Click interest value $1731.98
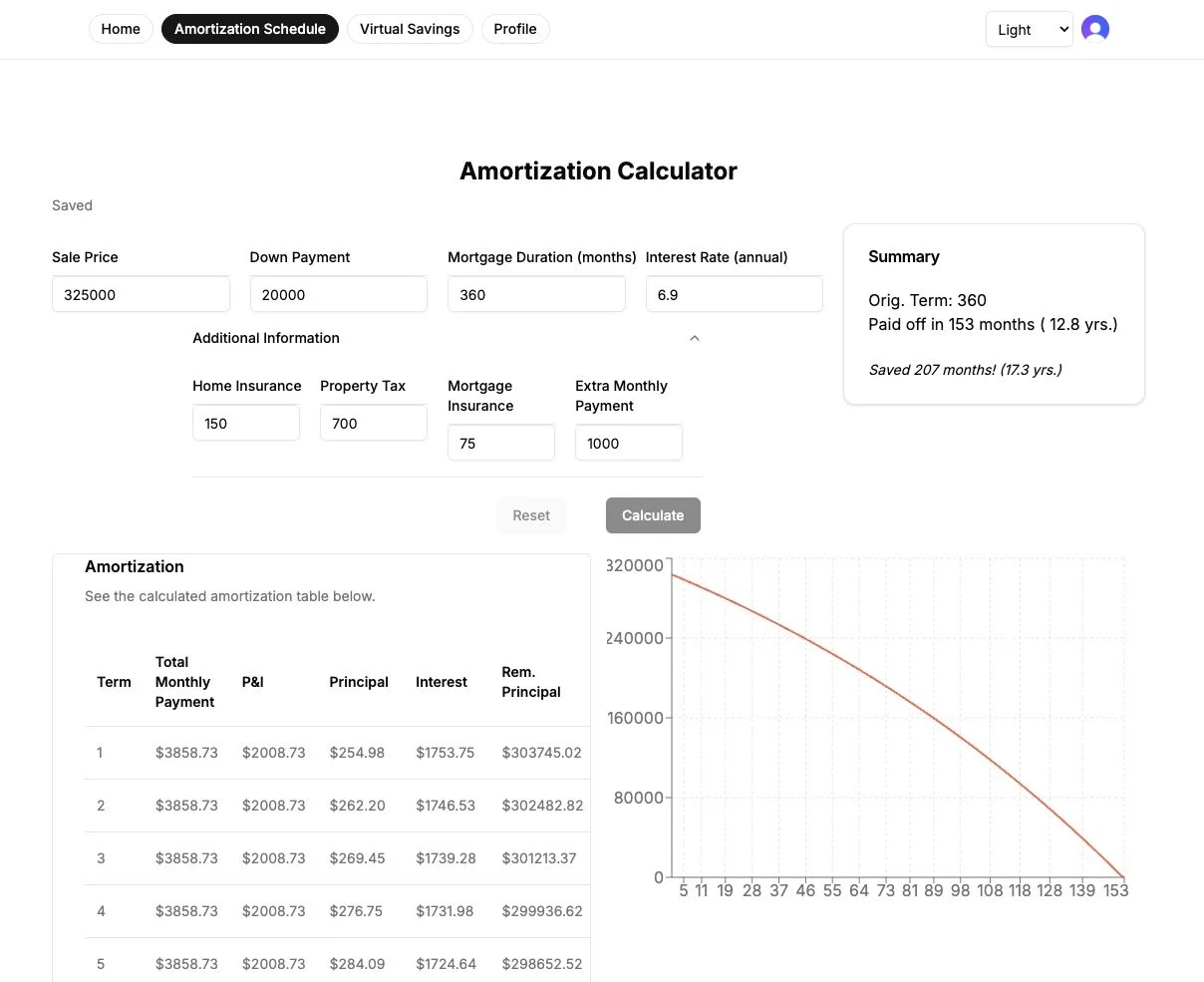Screen dimensions: 1204x982 [445, 911]
